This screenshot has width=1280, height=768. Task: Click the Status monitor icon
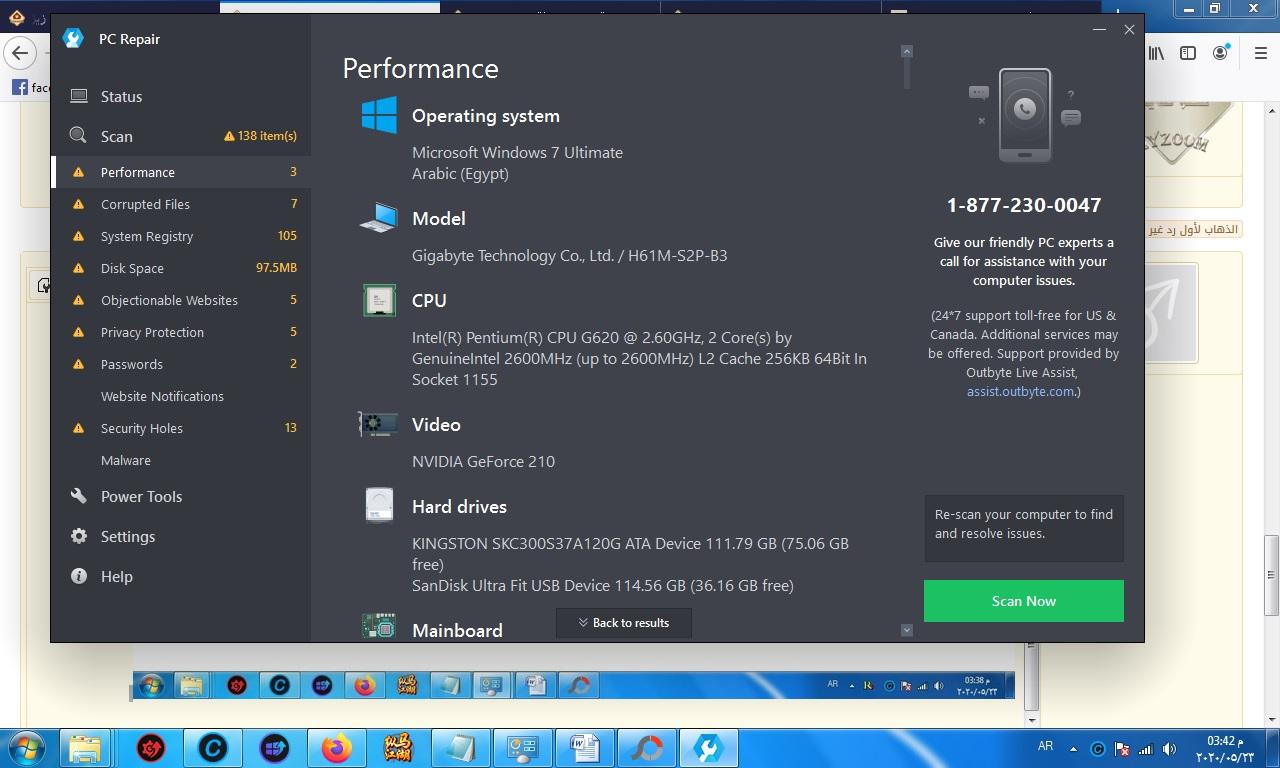(x=79, y=96)
